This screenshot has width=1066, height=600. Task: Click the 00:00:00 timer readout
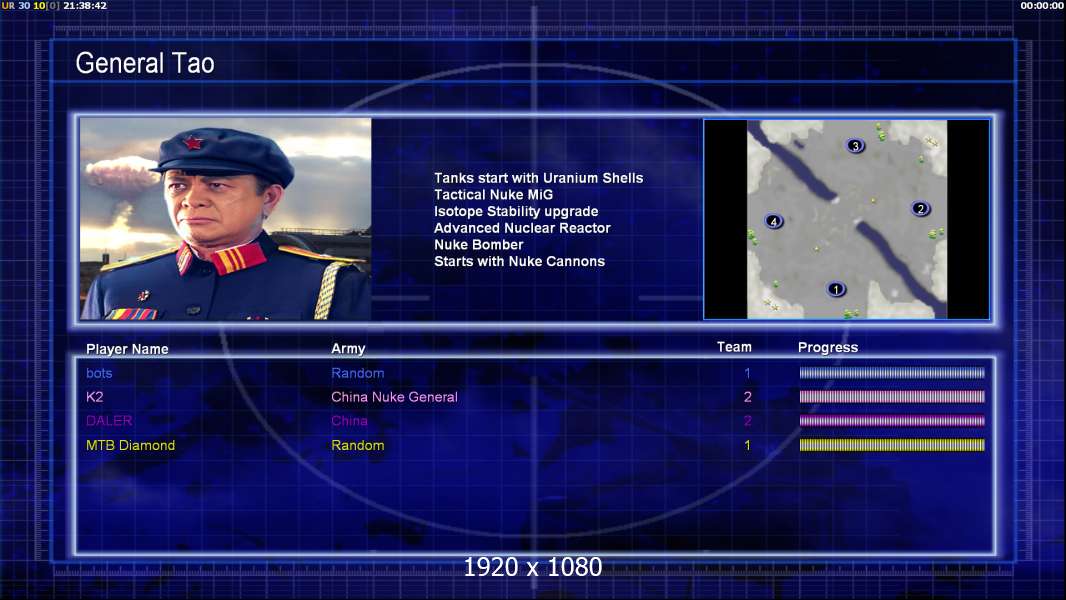pos(1042,5)
